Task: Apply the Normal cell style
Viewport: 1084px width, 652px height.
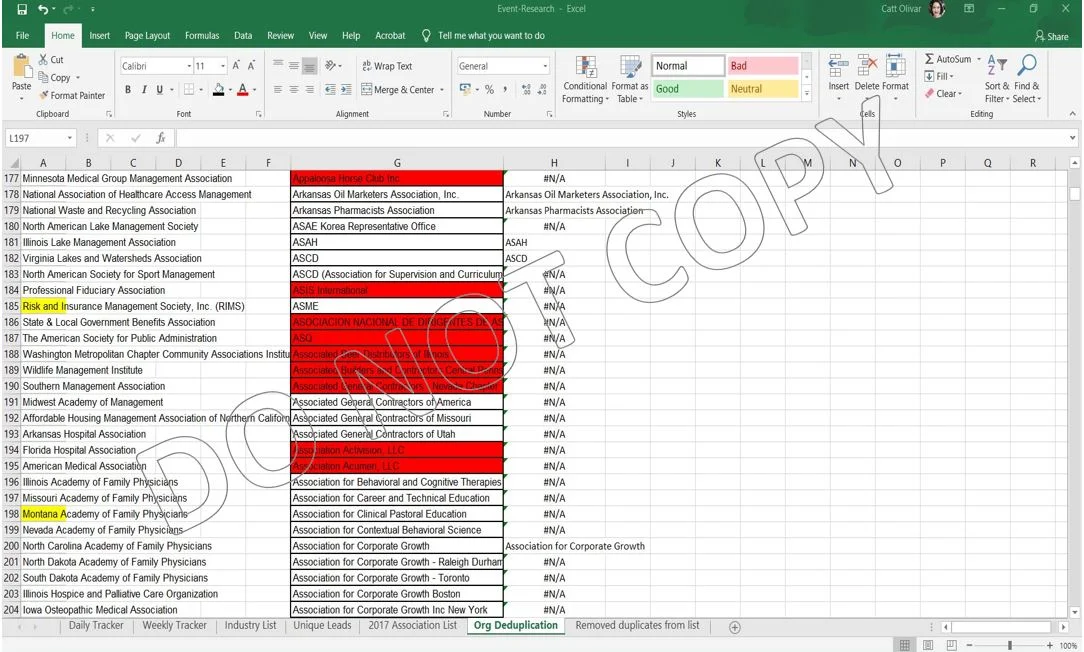Action: [687, 66]
